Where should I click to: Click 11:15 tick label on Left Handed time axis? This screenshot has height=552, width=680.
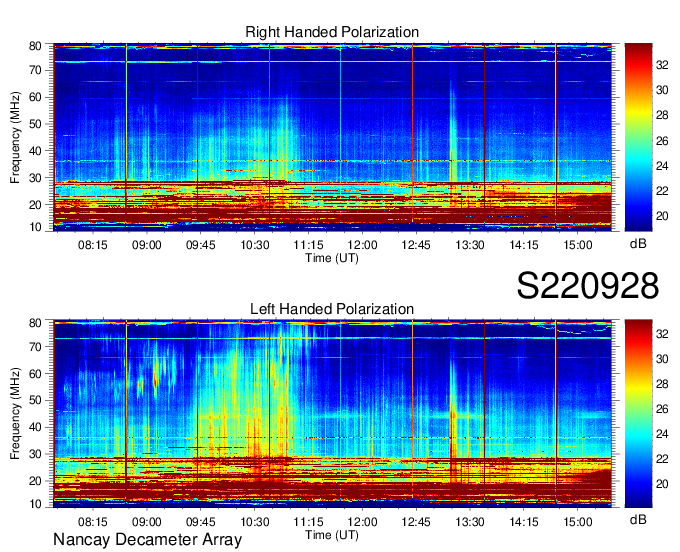coord(308,522)
